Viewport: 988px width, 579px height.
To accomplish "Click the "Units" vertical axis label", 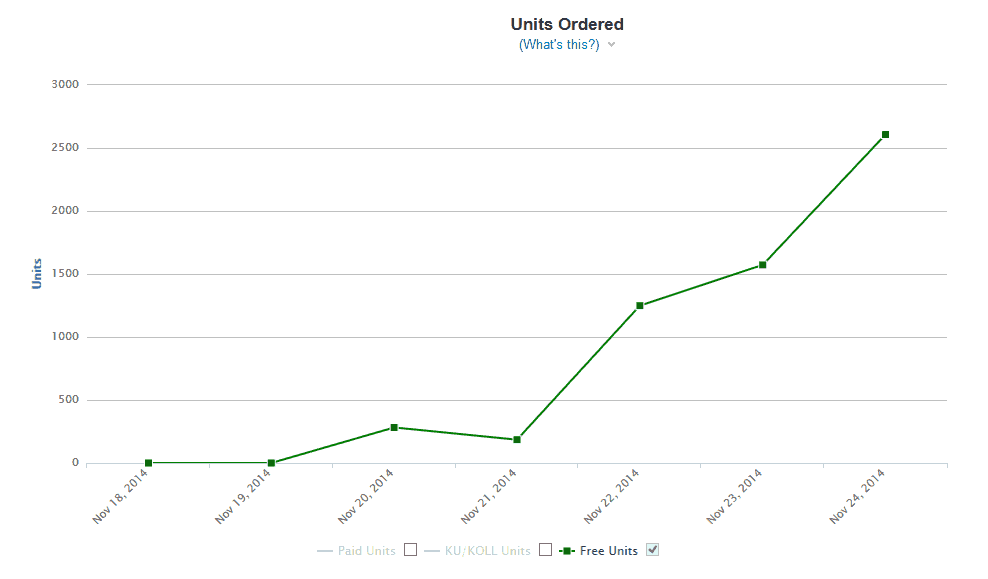I will pos(37,272).
